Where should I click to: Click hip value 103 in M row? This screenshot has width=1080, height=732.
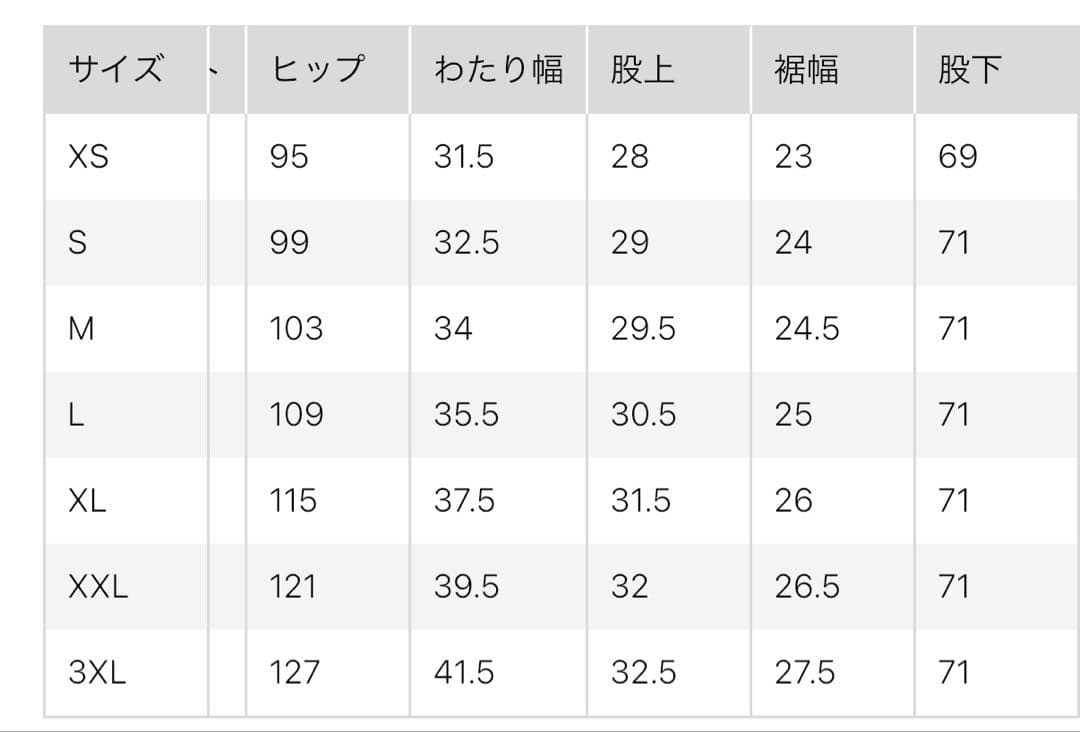point(296,329)
